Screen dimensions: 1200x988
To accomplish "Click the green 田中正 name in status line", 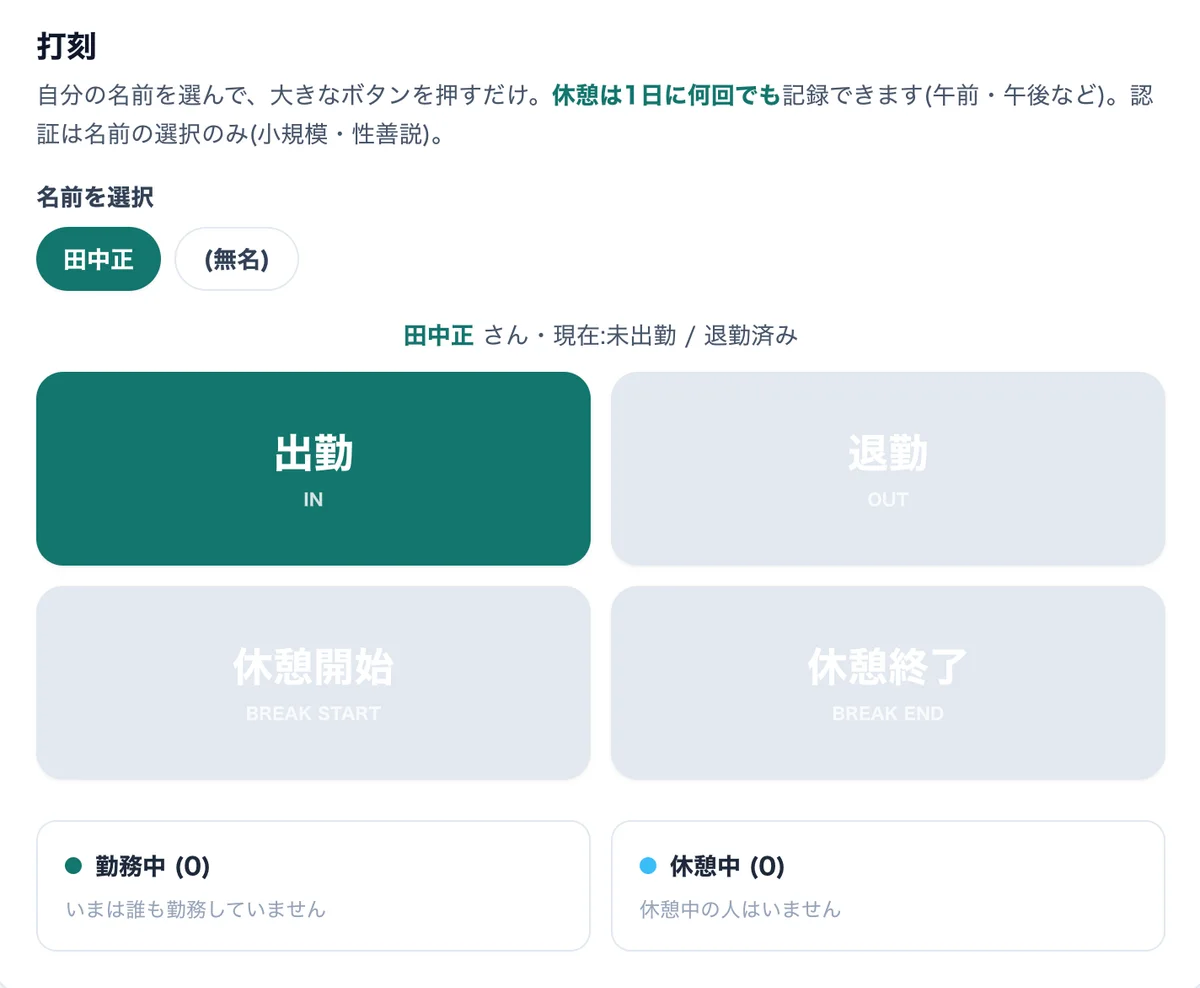I will point(438,336).
